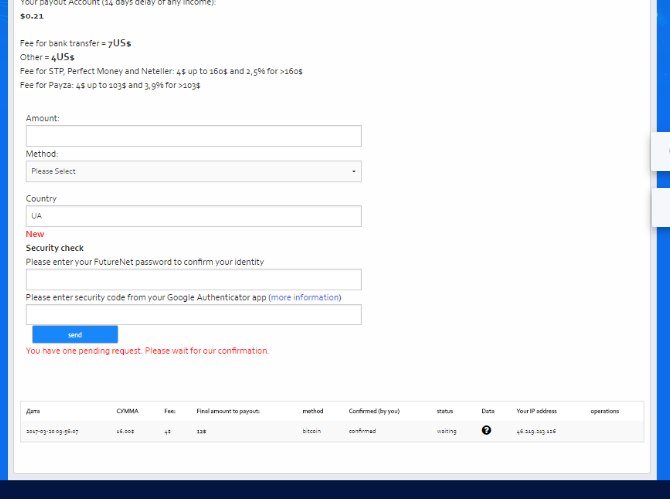Viewport: 670px width, 499px height.
Task: Open the 'more information' link
Action: (305, 297)
